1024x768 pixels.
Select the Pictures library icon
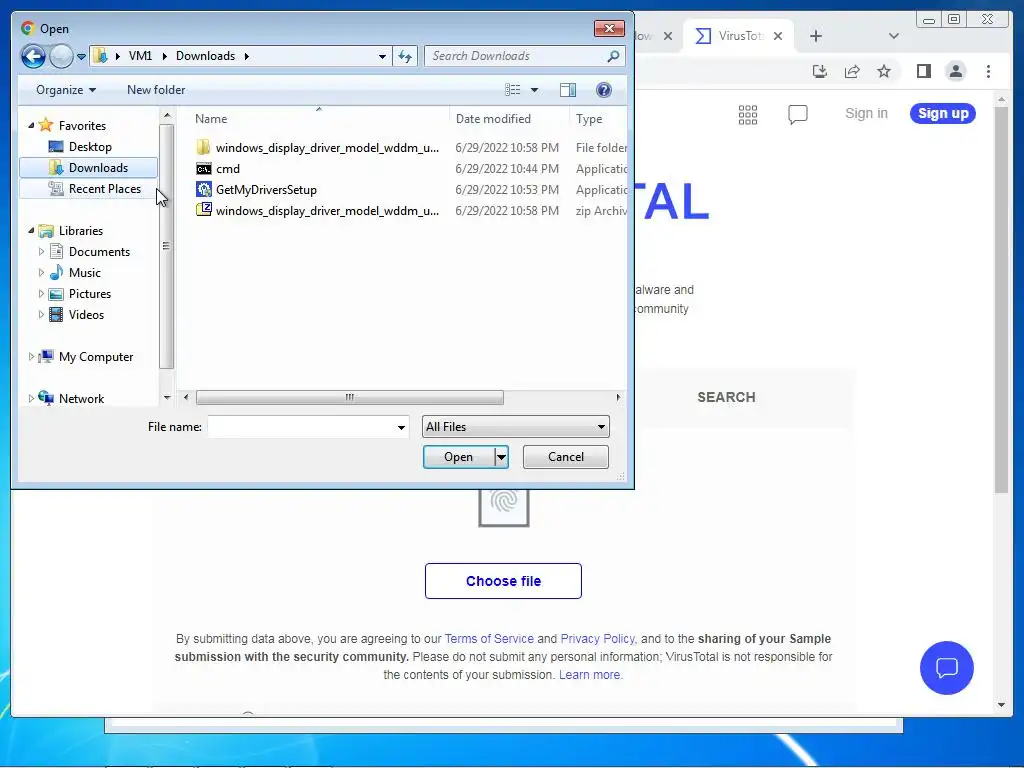point(57,294)
